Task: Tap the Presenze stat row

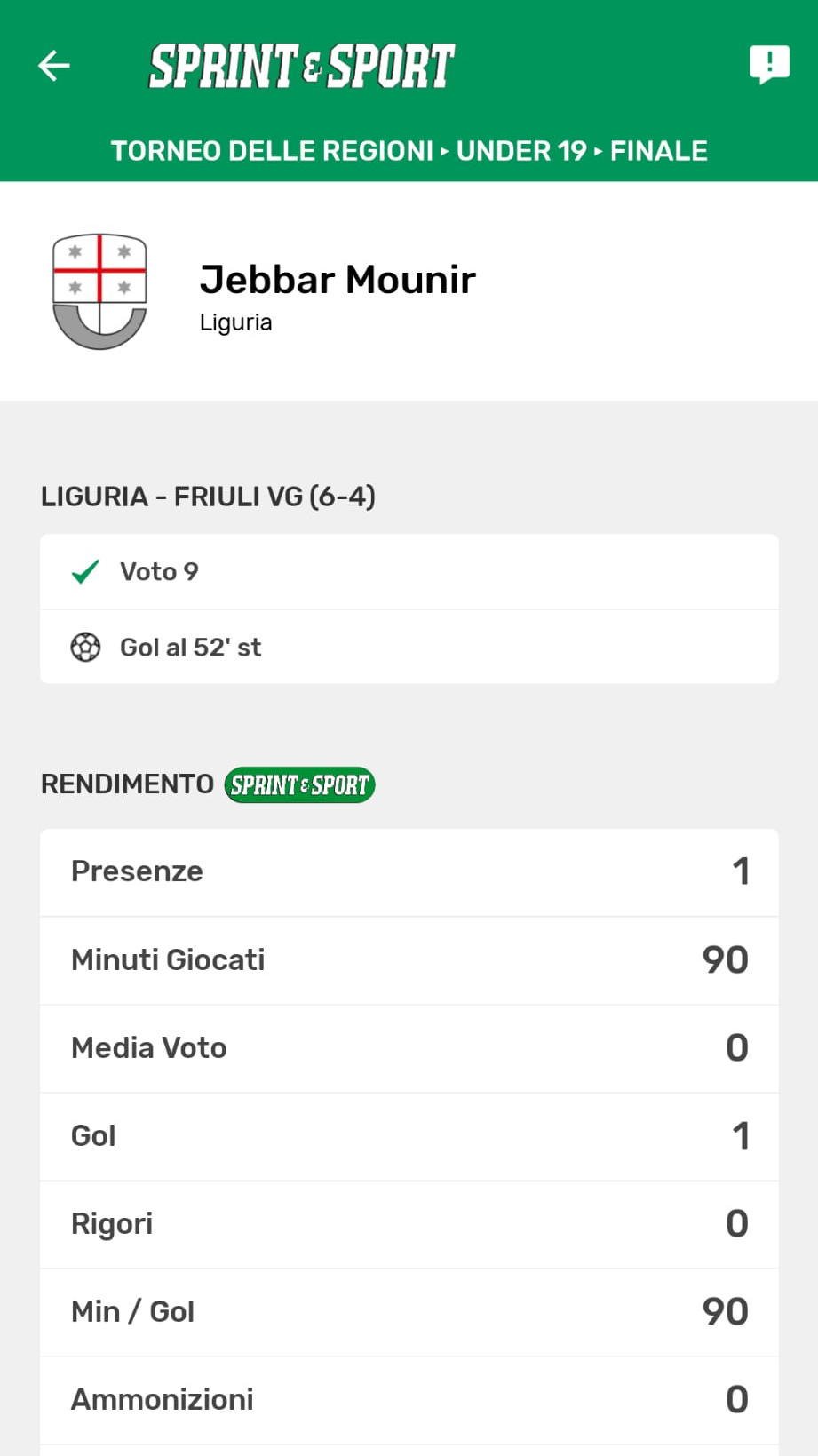Action: (x=409, y=871)
